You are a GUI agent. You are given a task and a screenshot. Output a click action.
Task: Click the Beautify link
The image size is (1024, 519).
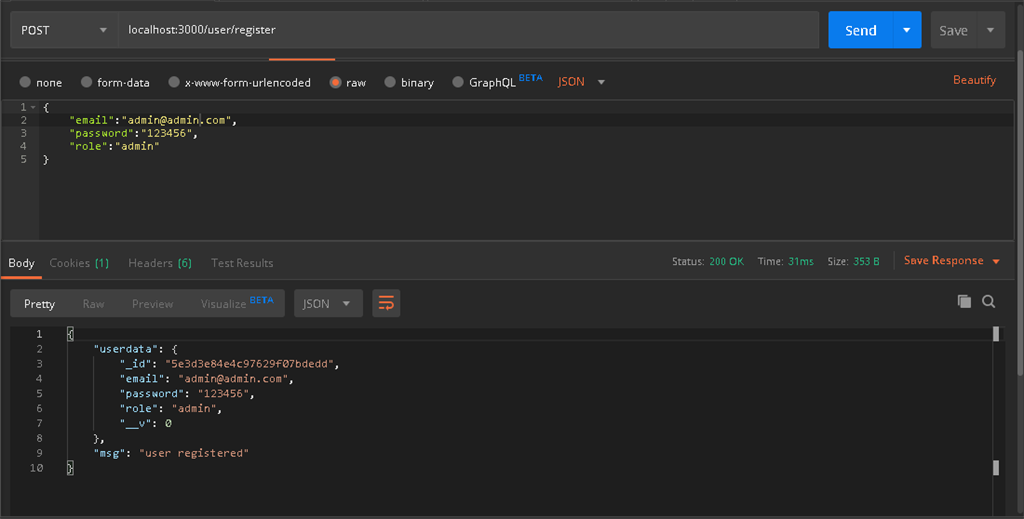(974, 80)
